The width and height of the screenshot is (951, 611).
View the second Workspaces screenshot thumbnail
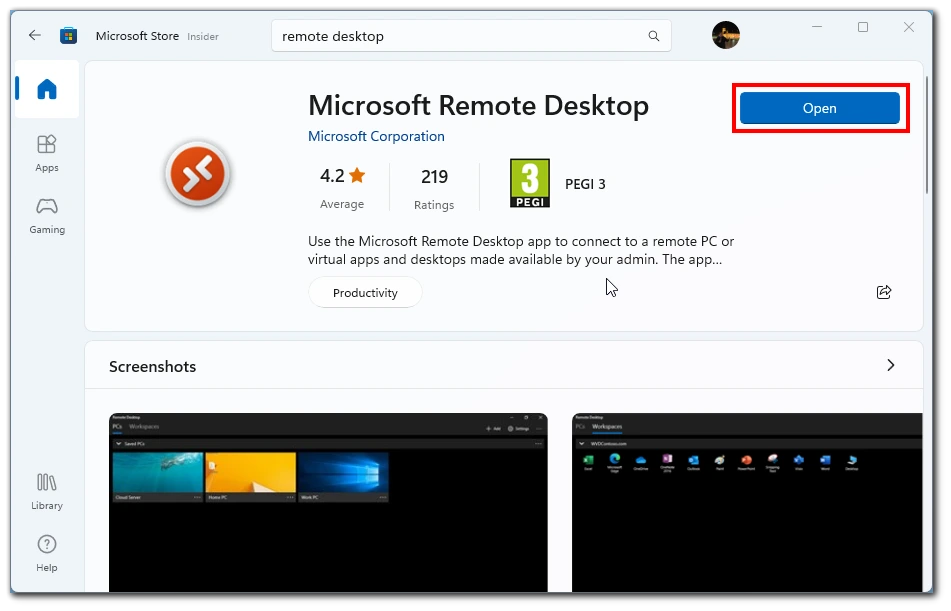[747, 502]
